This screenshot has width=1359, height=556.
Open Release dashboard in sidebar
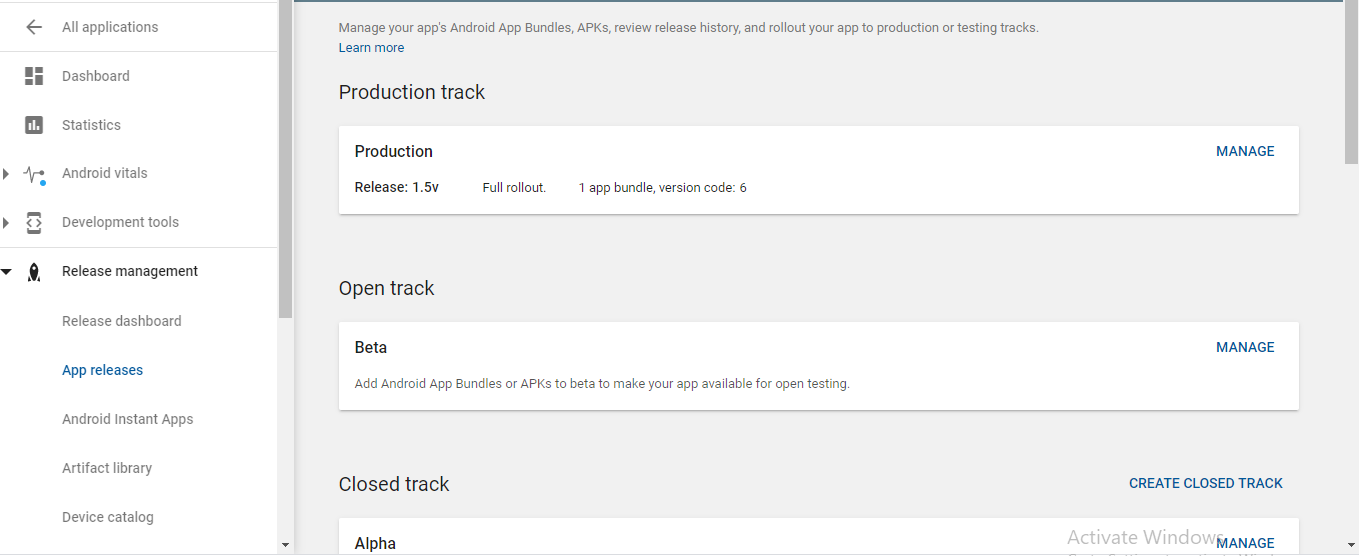pos(122,321)
